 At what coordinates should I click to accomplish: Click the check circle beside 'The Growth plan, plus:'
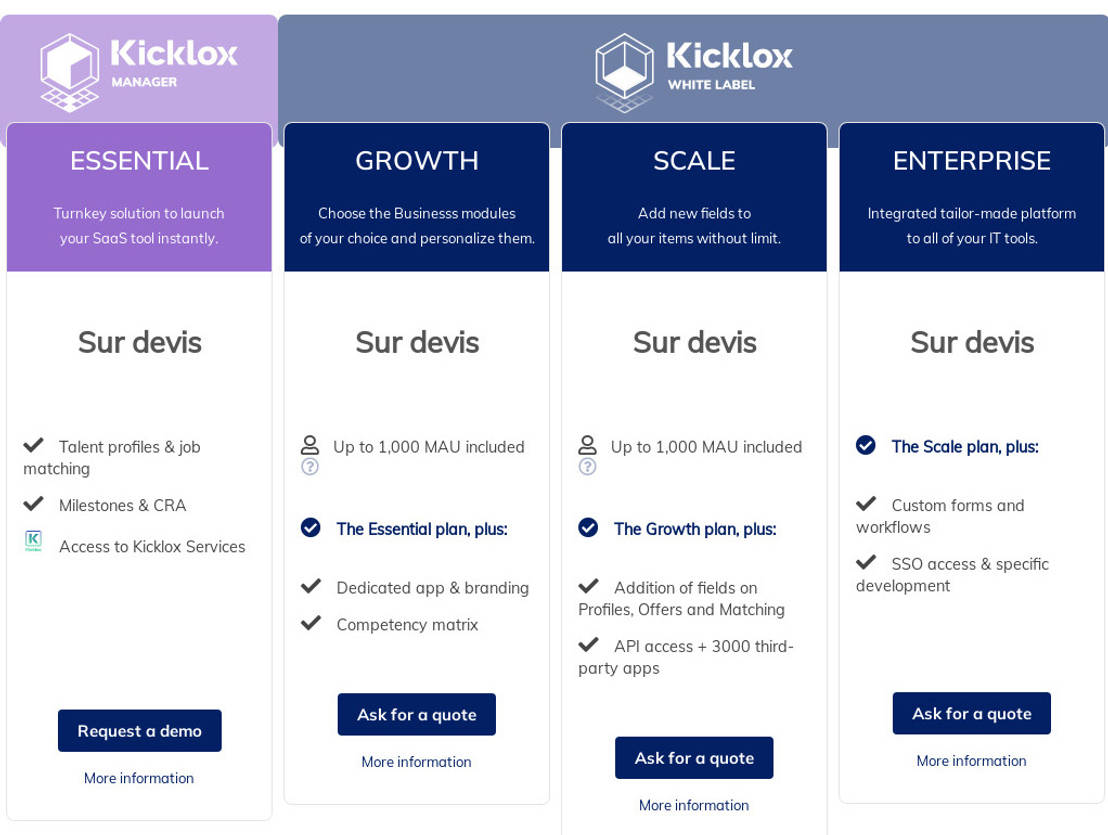click(x=588, y=528)
